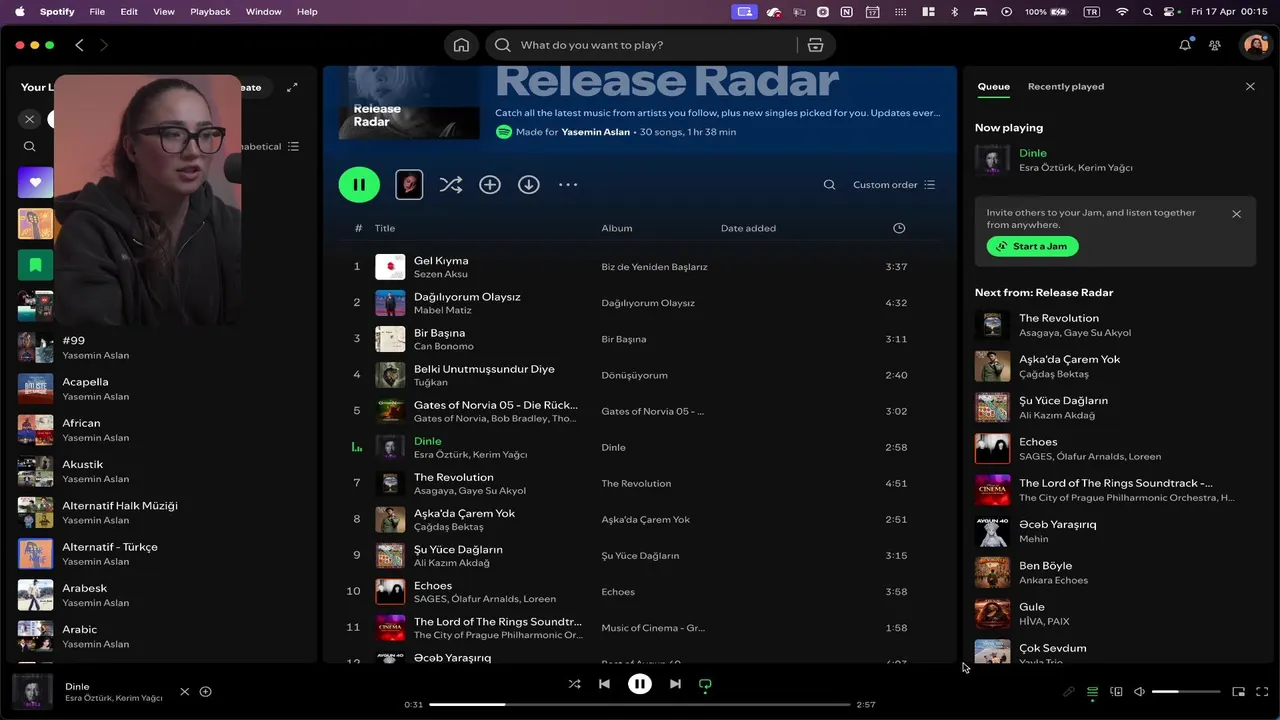The image size is (1280, 720).
Task: Close the Queue panel
Action: coord(1250,87)
